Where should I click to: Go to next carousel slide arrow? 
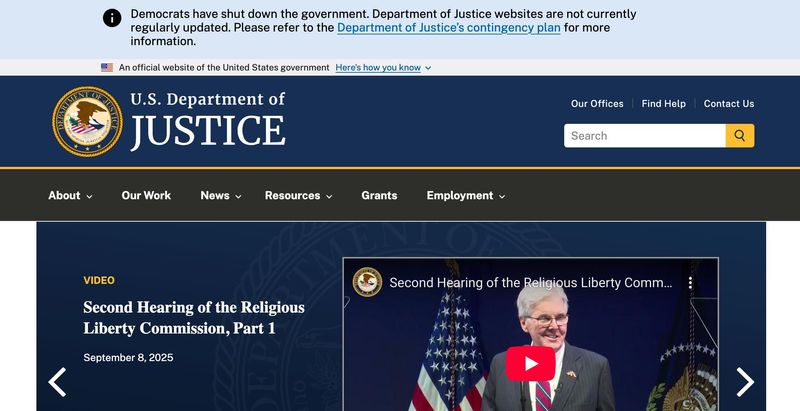coord(745,382)
